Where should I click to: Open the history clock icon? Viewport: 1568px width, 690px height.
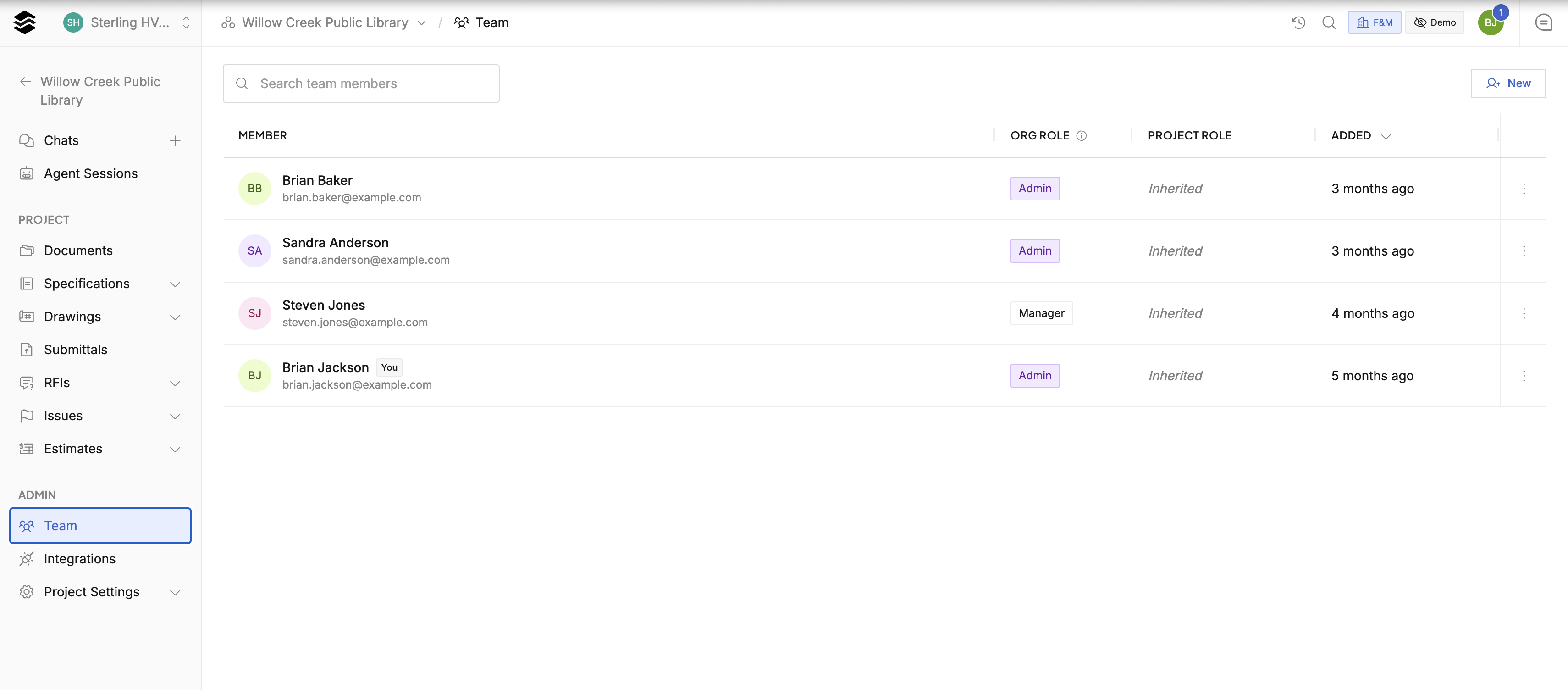point(1298,22)
